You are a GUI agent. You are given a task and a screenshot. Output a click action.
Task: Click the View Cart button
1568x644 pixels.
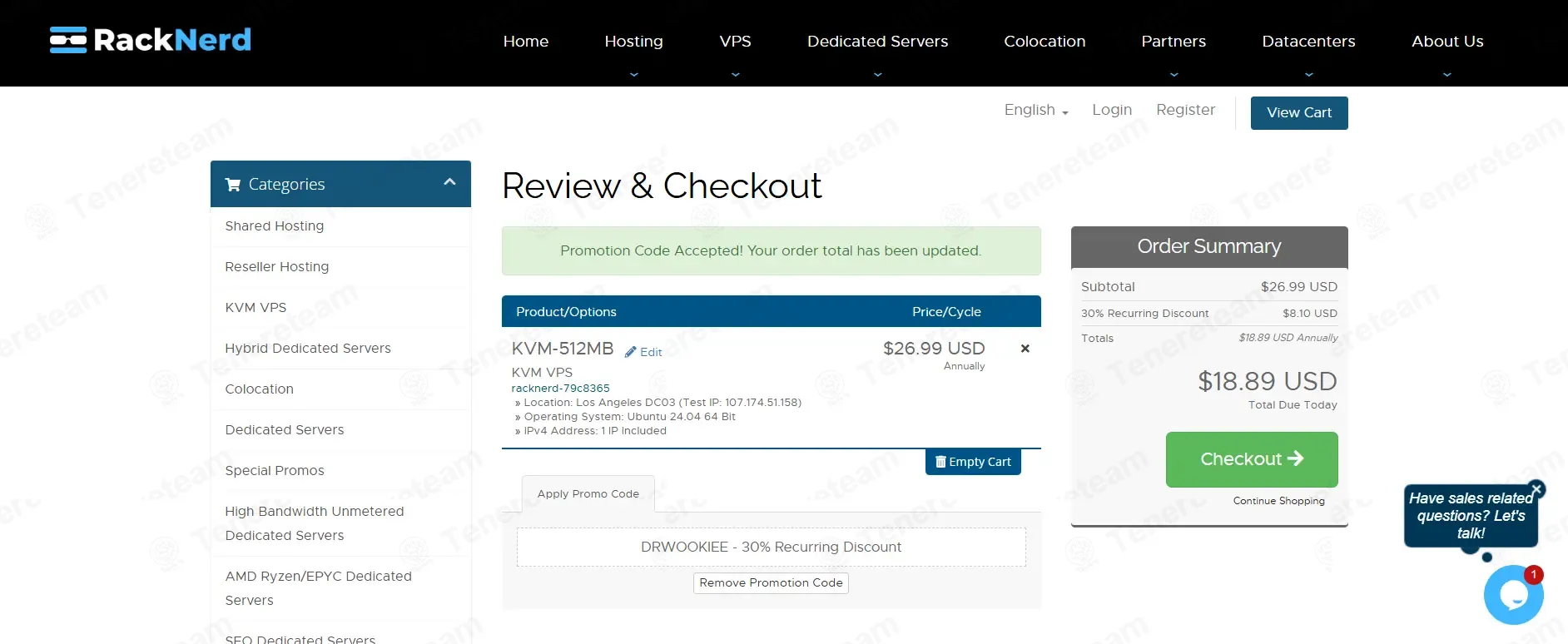pyautogui.click(x=1299, y=113)
